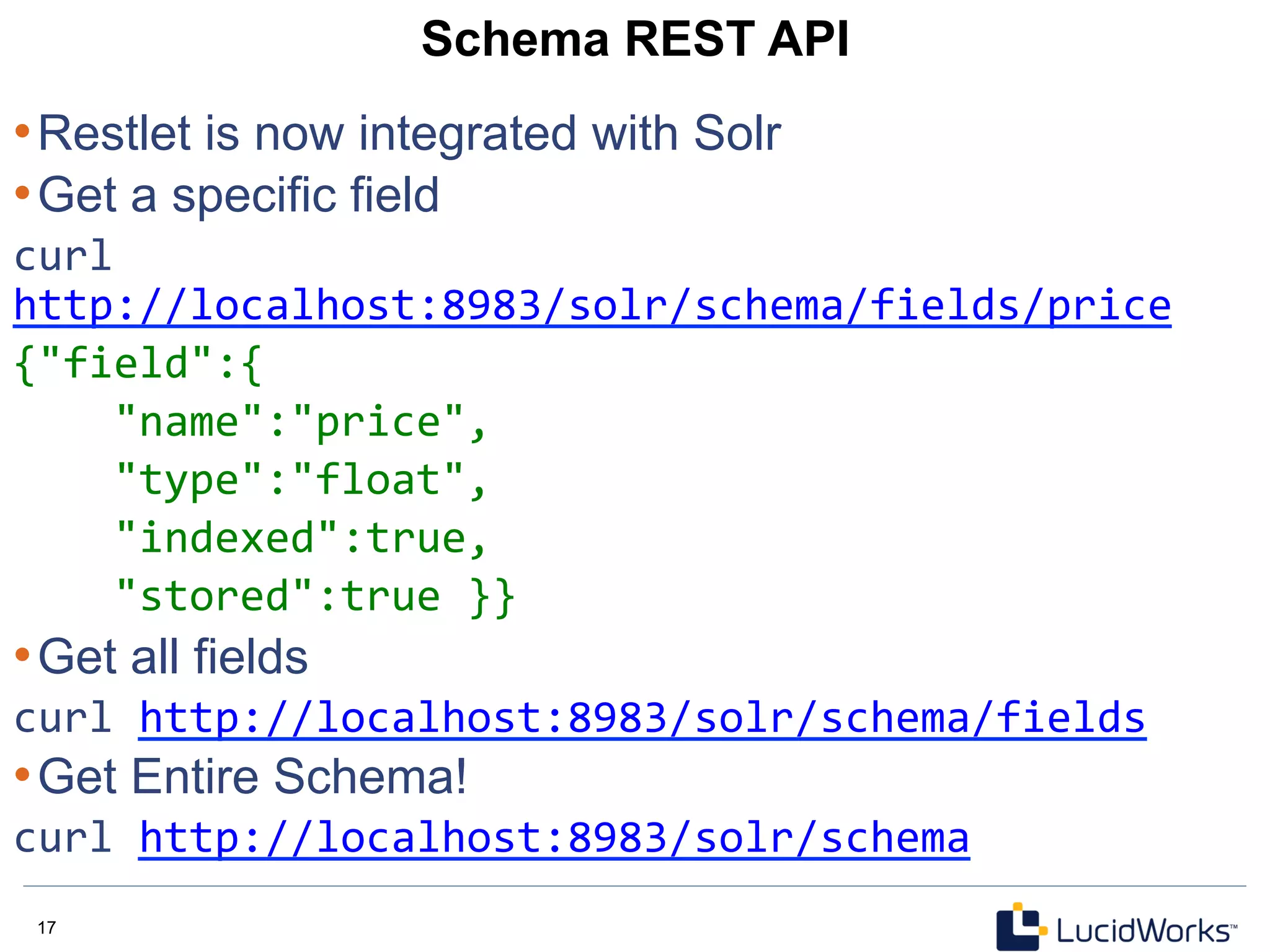
Task: Click the slide number 17
Action: coord(47,927)
